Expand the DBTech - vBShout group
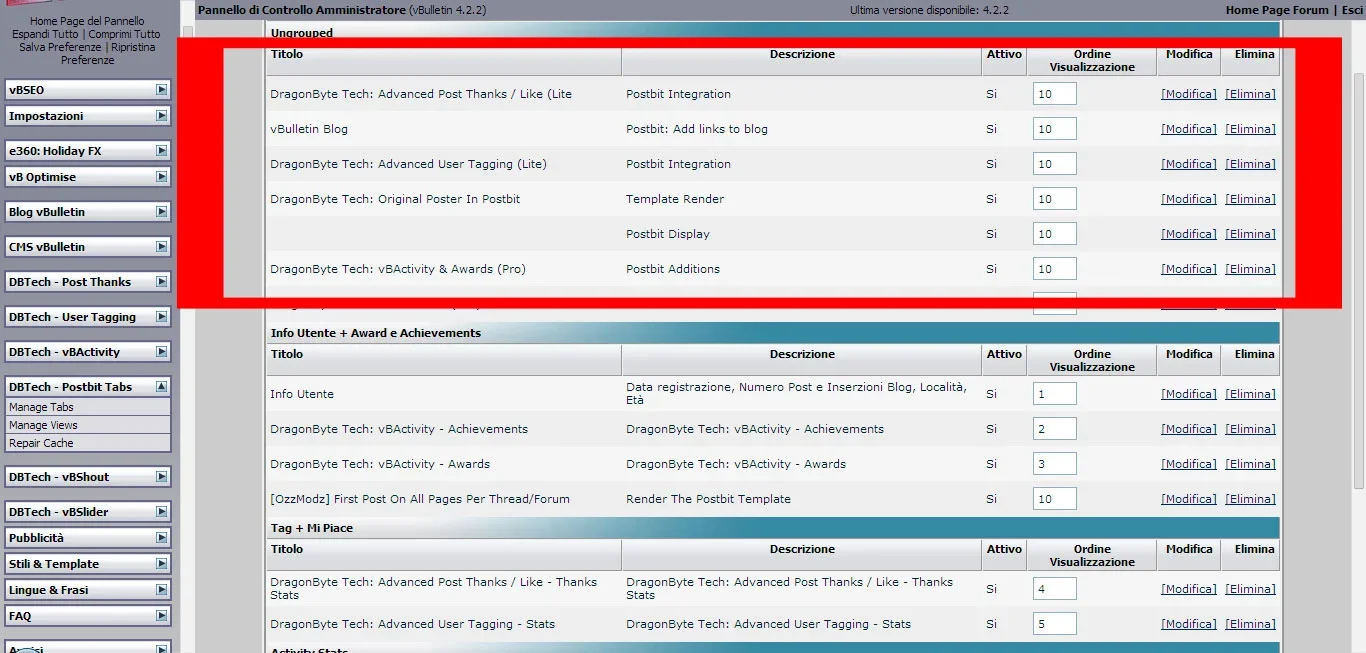The width and height of the screenshot is (1366, 653). point(161,477)
